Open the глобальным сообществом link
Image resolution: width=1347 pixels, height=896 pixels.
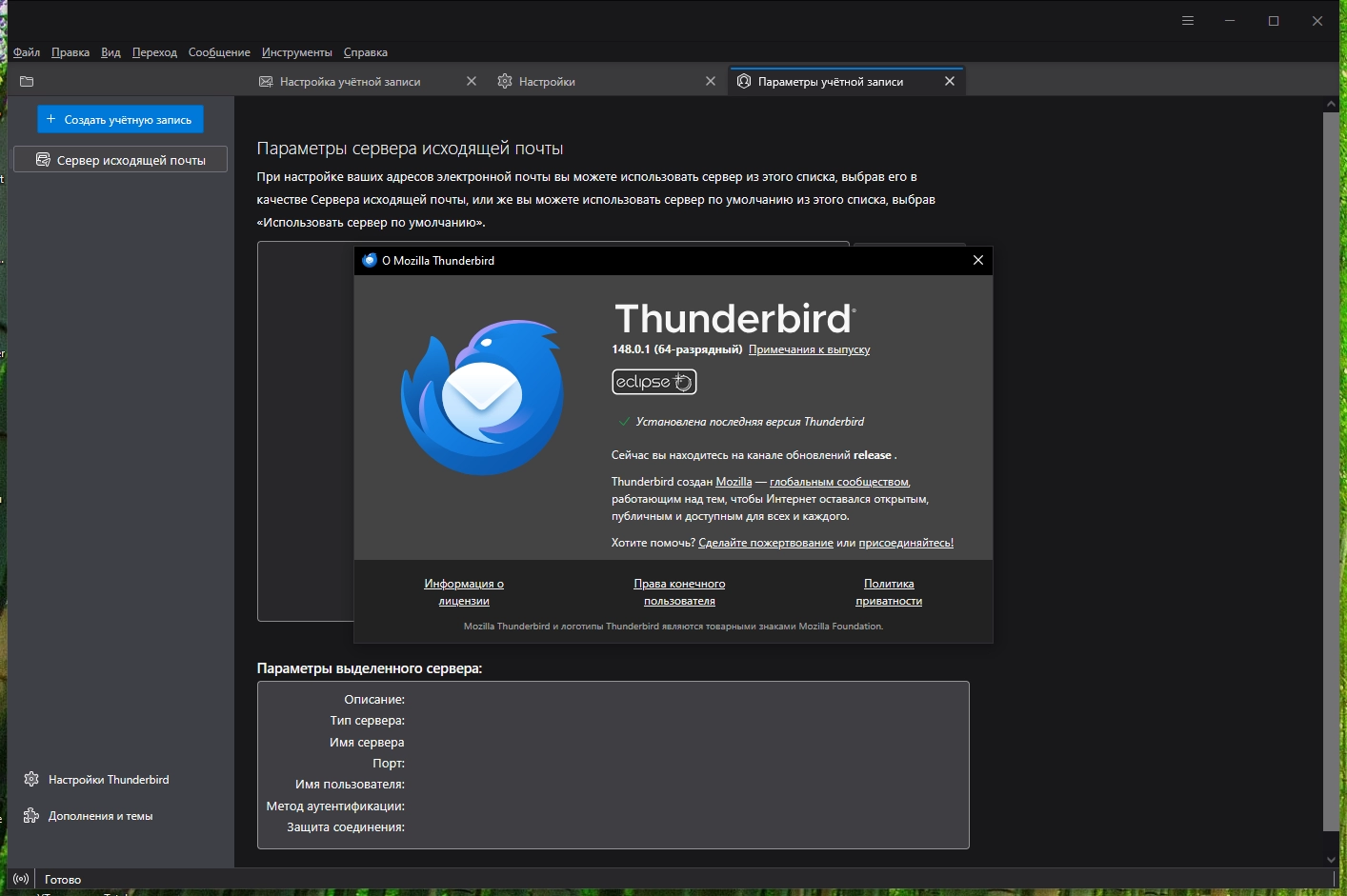click(x=839, y=482)
